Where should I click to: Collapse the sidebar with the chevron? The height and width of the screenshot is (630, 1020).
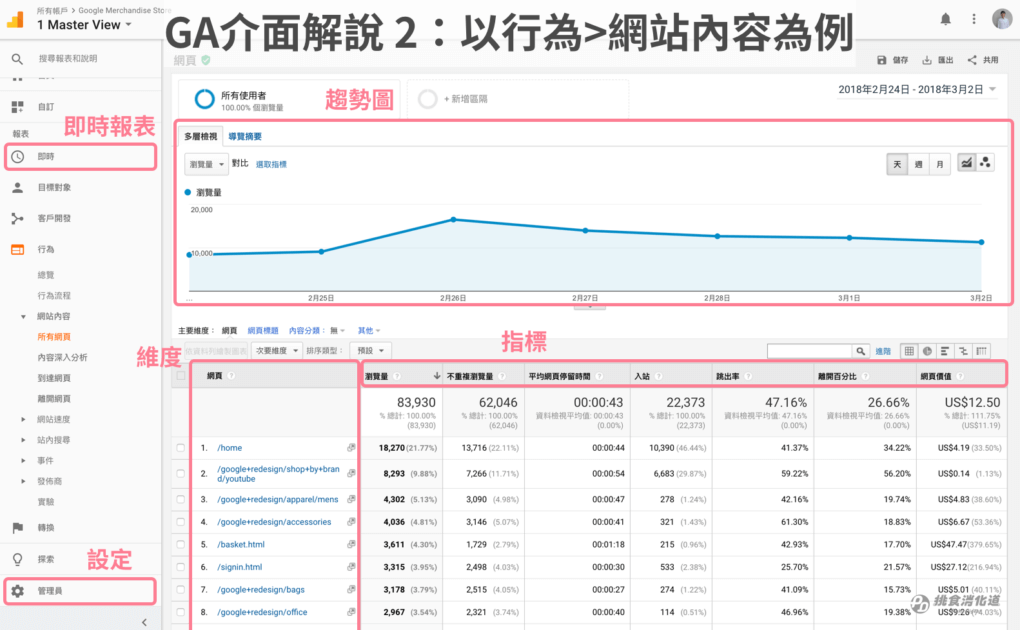(x=144, y=622)
